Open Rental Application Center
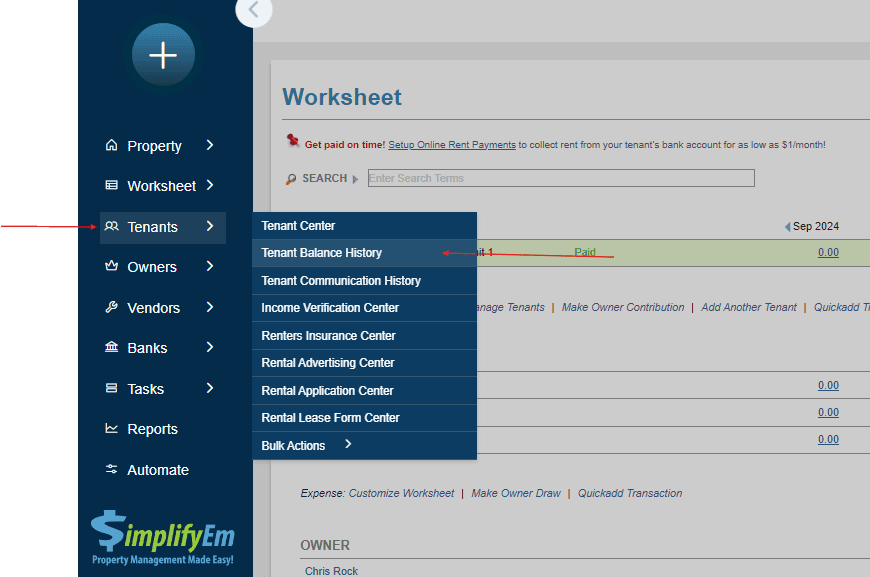Image resolution: width=870 pixels, height=577 pixels. point(327,391)
